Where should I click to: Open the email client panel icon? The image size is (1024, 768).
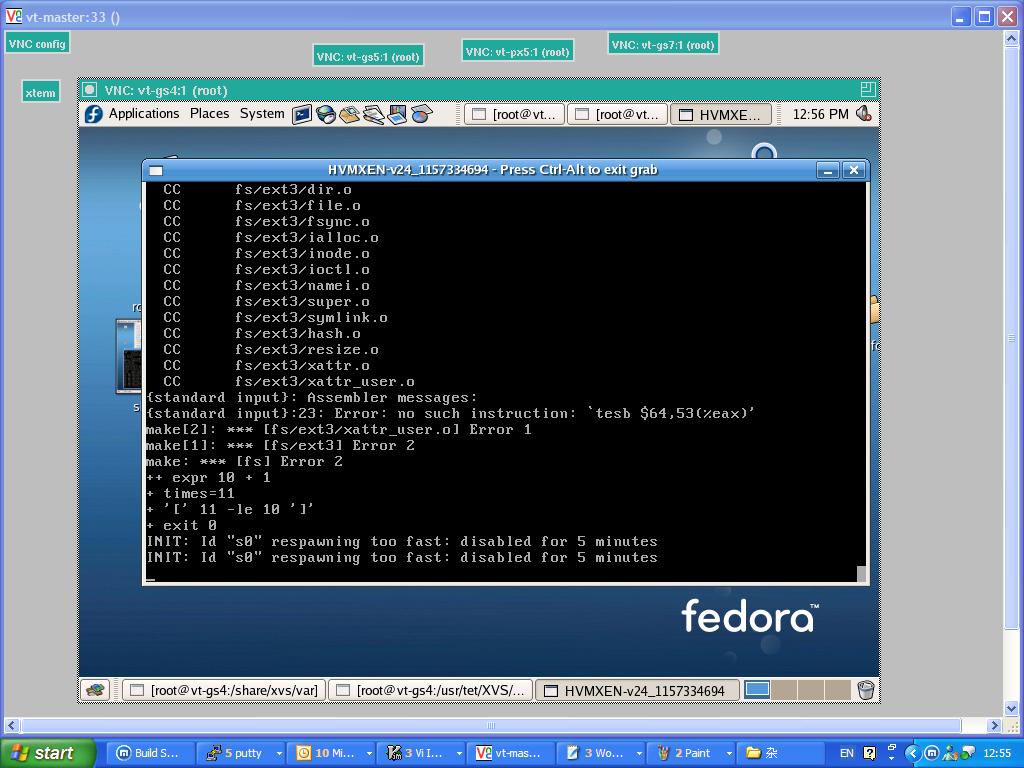(349, 114)
